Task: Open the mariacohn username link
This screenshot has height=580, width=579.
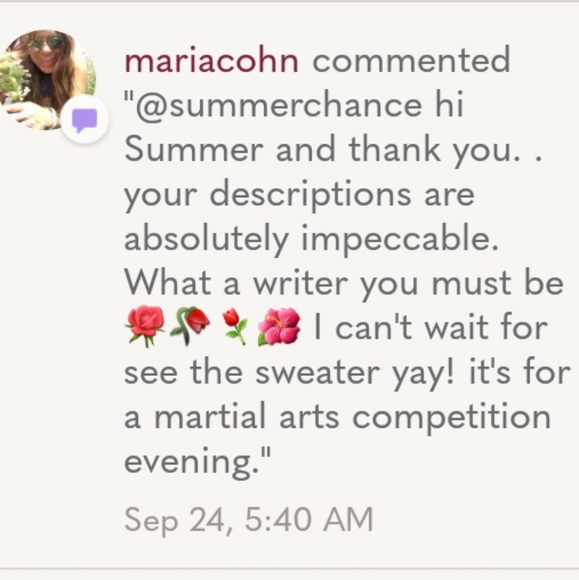Action: click(211, 60)
